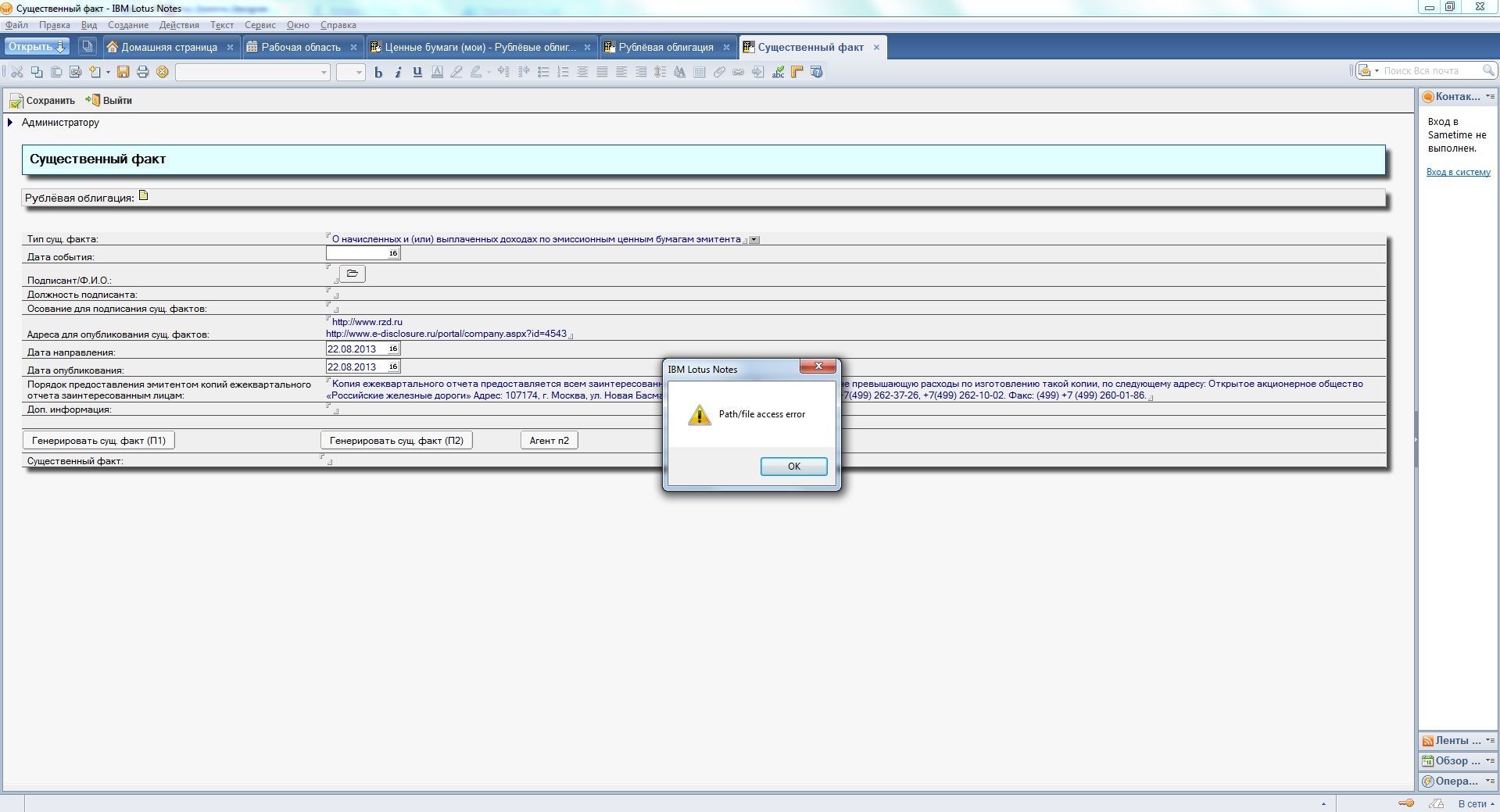Open the Тип сущ. факта dropdown arrow
Image resolution: width=1500 pixels, height=812 pixels.
pos(754,240)
